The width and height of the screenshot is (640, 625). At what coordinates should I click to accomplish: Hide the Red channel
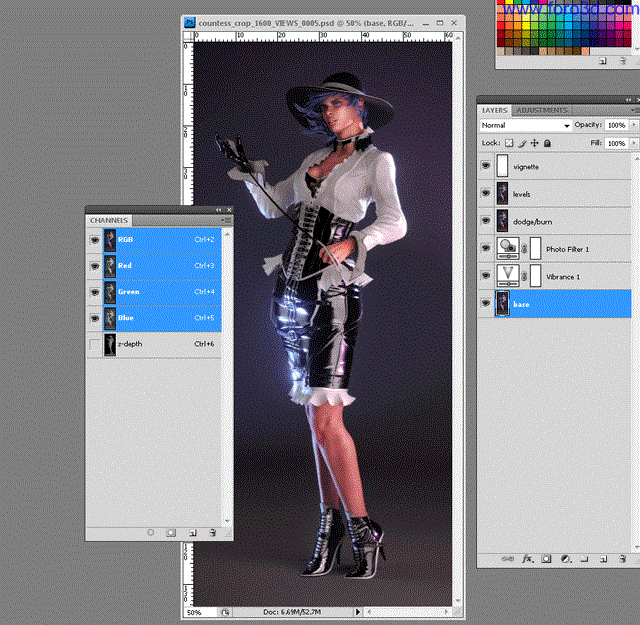coord(95,266)
